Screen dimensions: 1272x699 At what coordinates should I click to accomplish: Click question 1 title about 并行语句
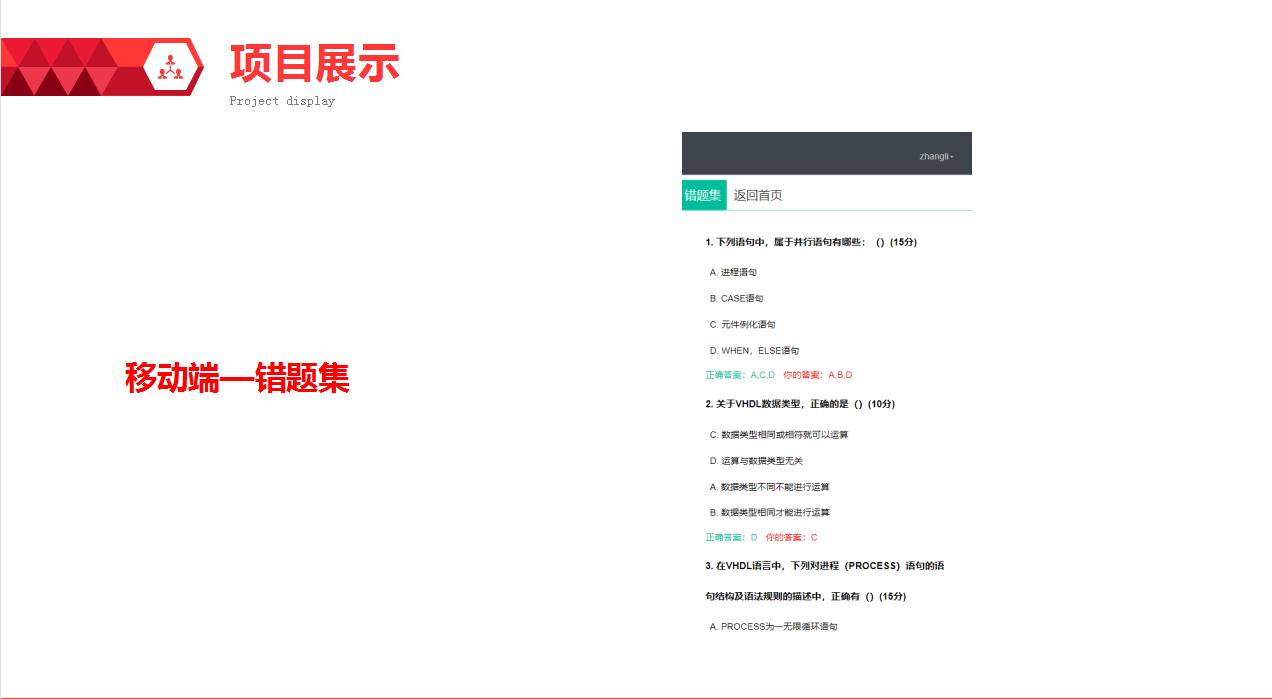811,242
